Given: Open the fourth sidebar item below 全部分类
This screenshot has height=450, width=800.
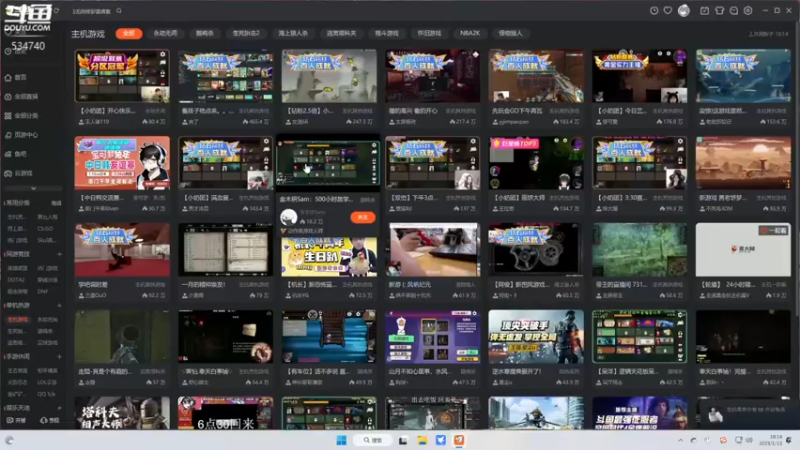Looking at the screenshot, I should click(21, 135).
